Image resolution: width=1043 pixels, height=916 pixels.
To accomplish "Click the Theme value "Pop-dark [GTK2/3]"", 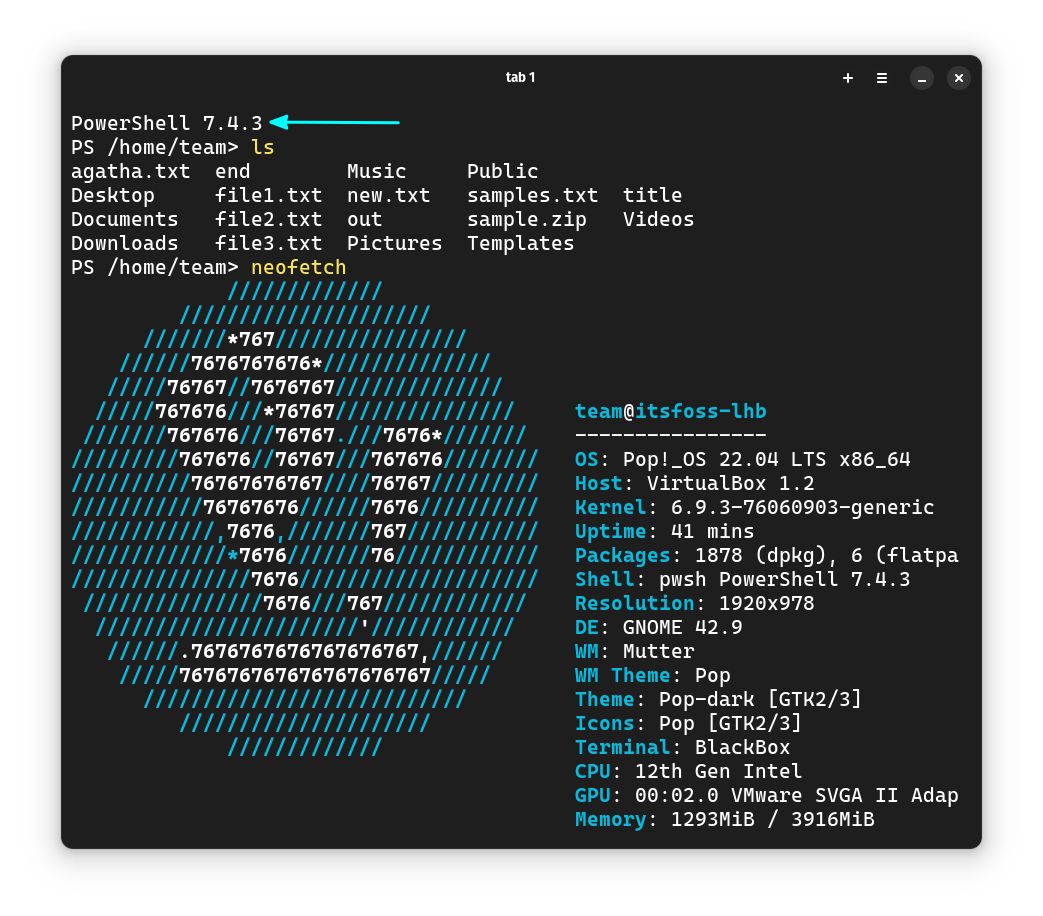I will coord(760,699).
